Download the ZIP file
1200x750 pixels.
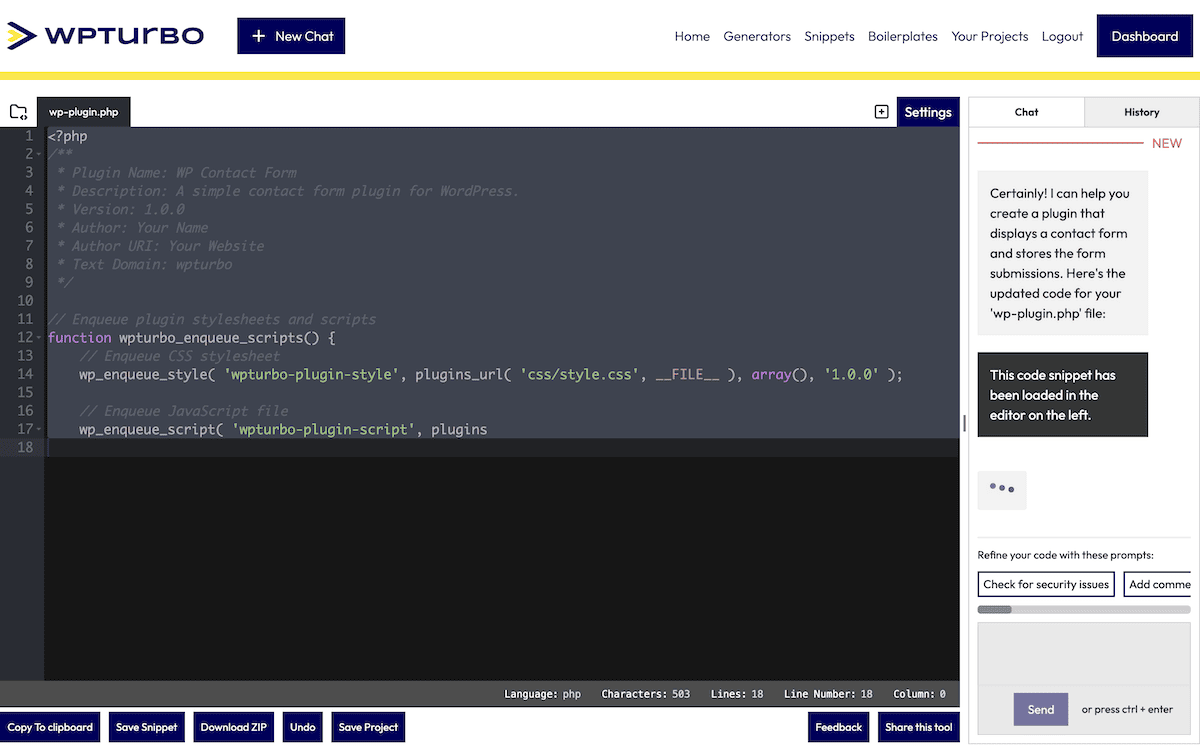tap(238, 727)
